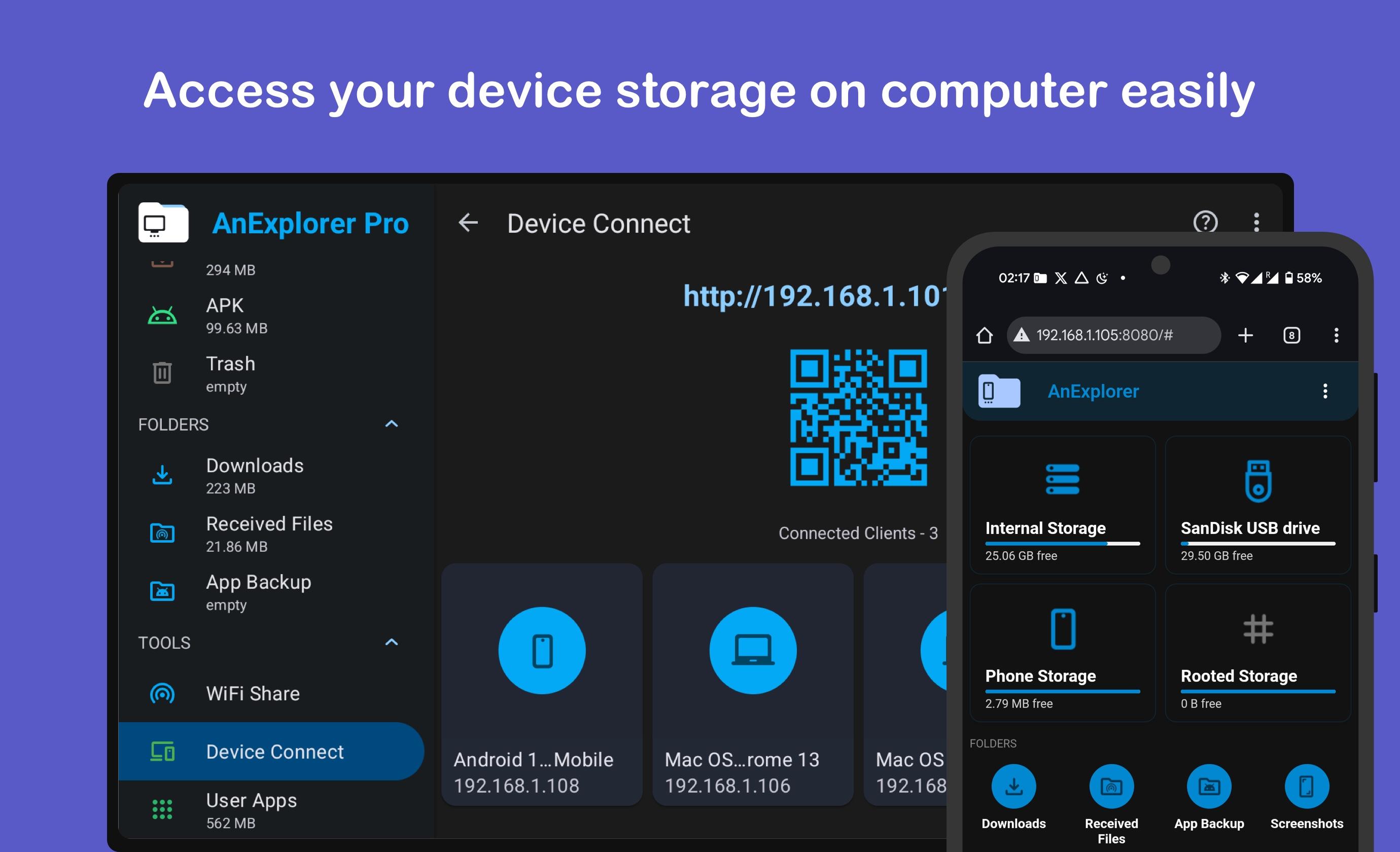
Task: Open a new browser tab with plus icon
Action: 1245,335
